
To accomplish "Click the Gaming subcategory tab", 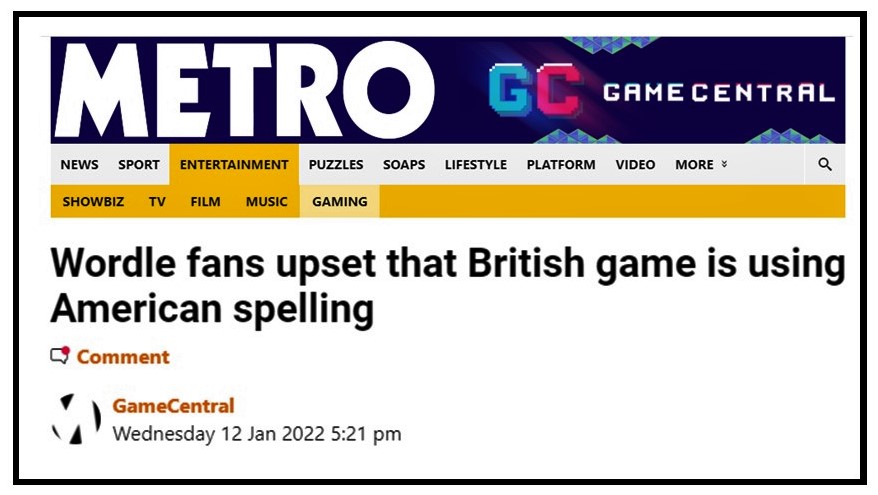I will (340, 202).
